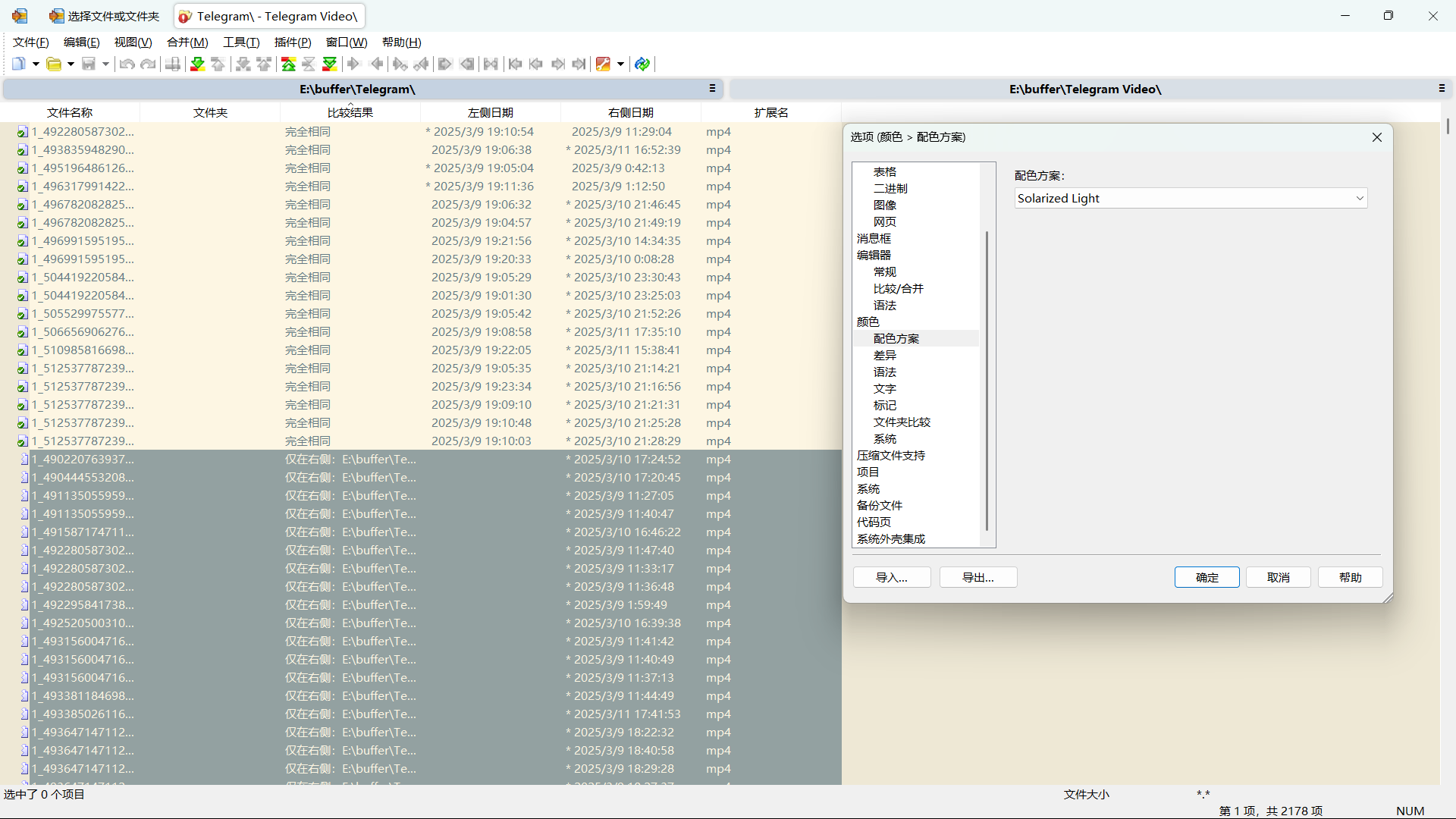This screenshot has height=819, width=1456.
Task: Expand the dropdown arrow beside the wrench icon
Action: coord(620,64)
